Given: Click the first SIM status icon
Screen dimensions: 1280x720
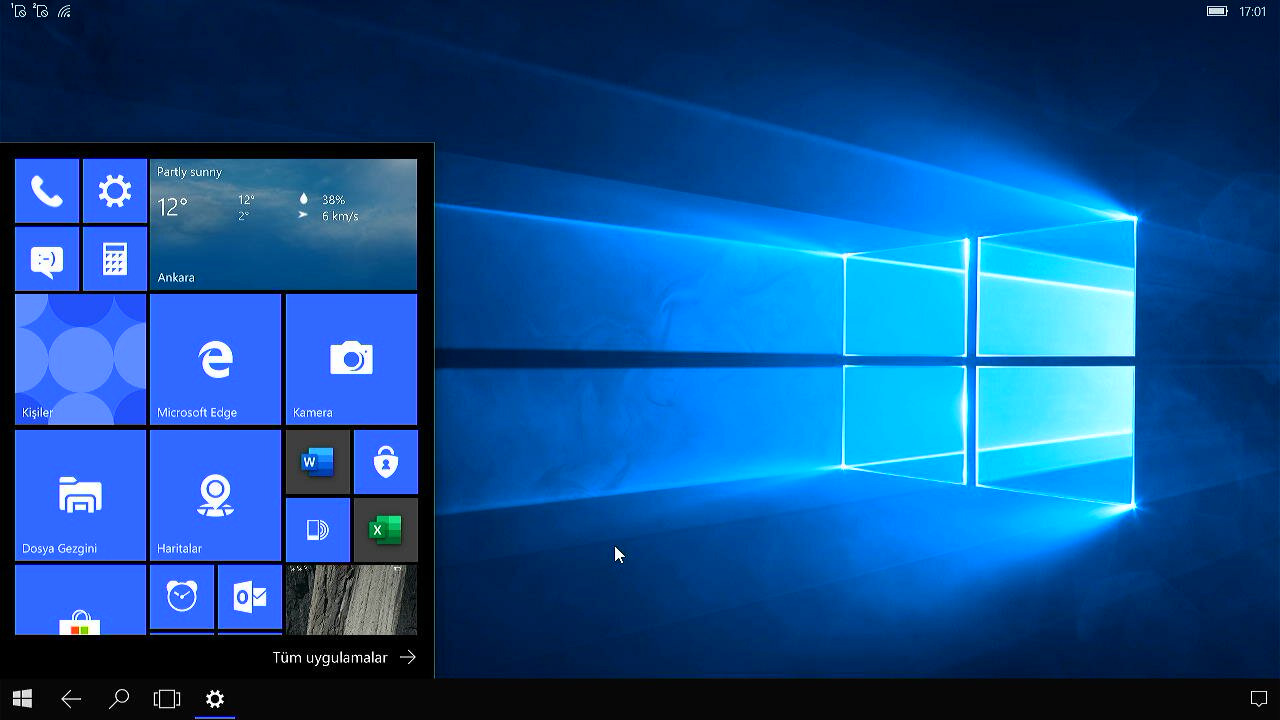Looking at the screenshot, I should pos(19,12).
